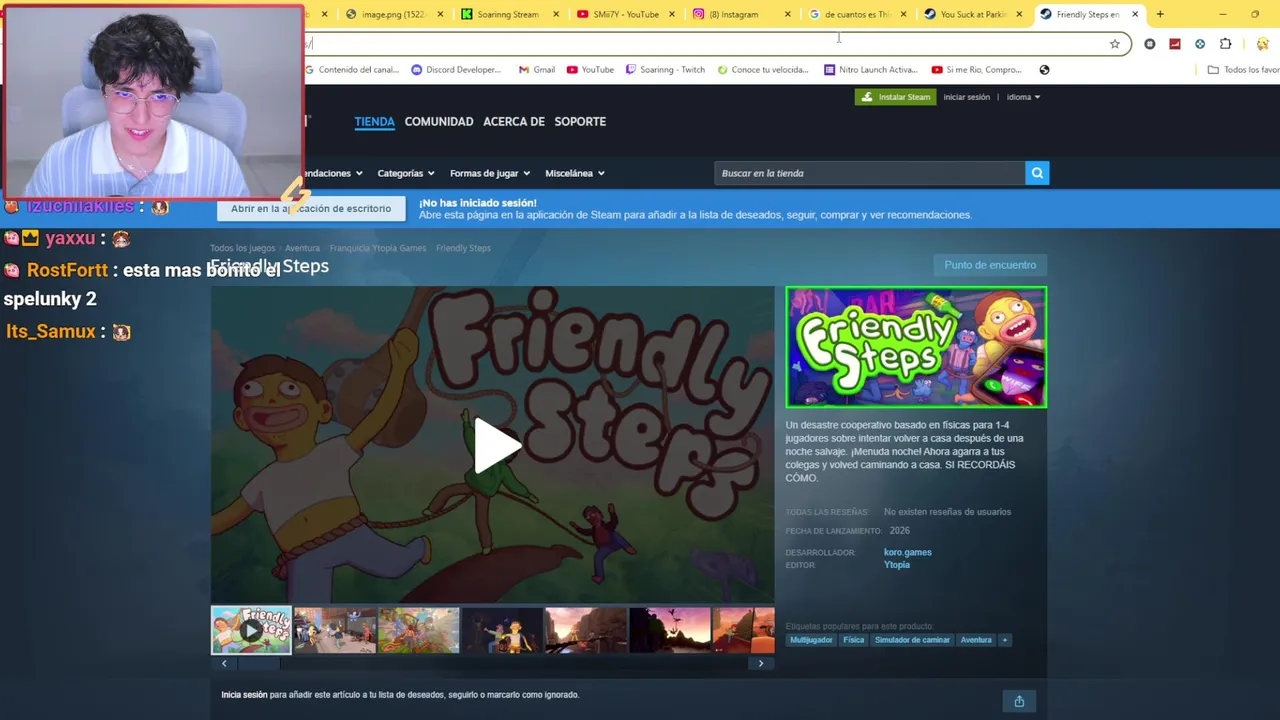Click the red extension icon in toolbar
1280x720 pixels.
click(1175, 44)
